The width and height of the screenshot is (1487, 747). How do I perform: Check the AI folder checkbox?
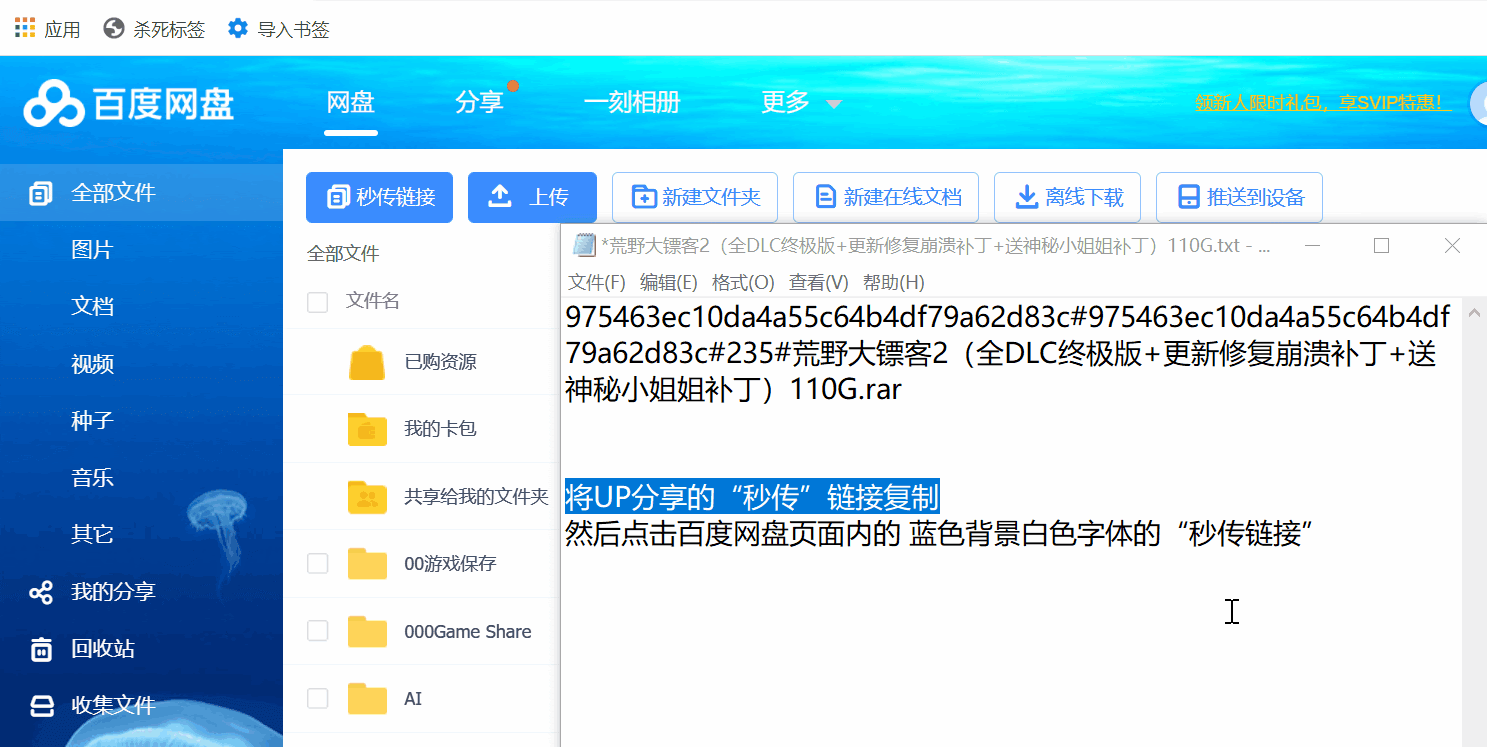pos(317,698)
